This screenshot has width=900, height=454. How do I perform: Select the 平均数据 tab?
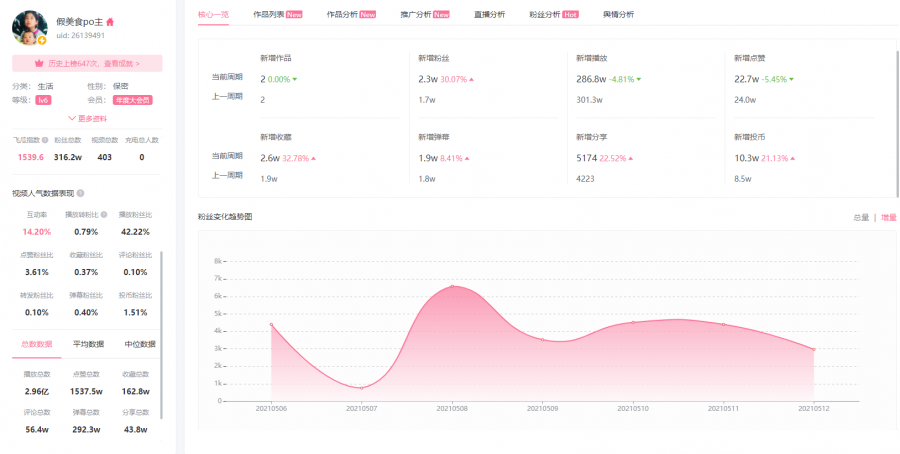coord(88,344)
